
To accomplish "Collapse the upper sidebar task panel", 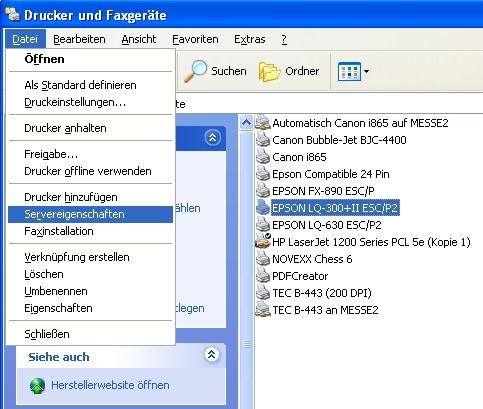I will coord(212,137).
